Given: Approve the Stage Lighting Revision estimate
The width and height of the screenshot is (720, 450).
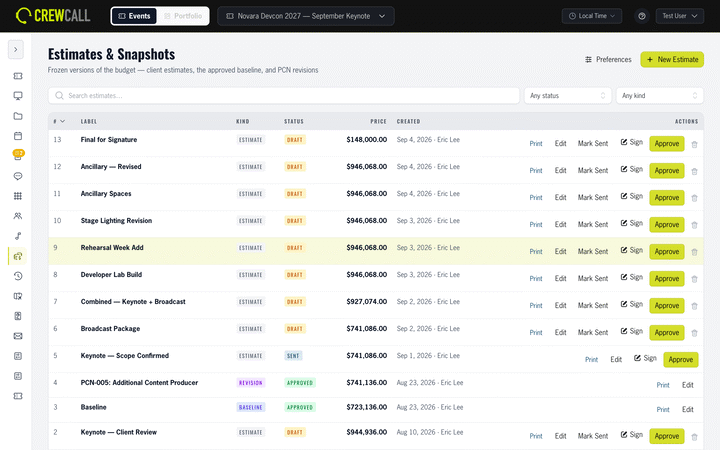Looking at the screenshot, I should click(x=667, y=225).
